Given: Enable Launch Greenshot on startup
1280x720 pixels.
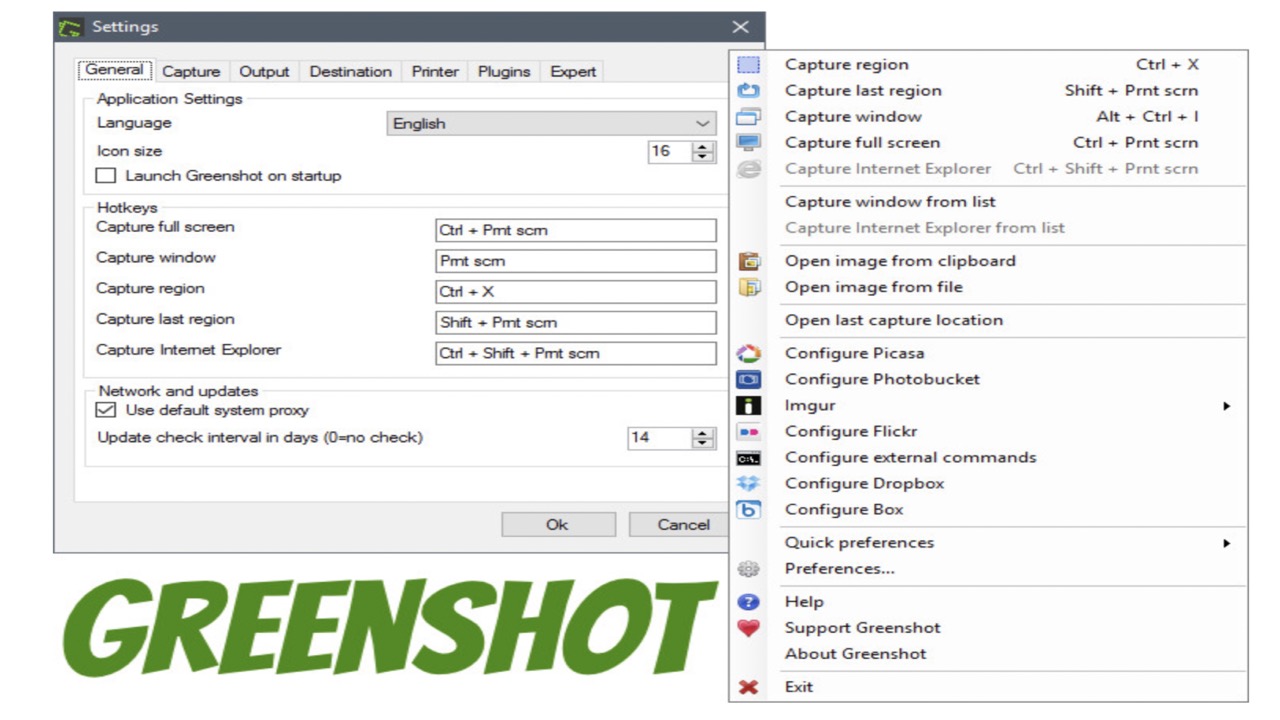Looking at the screenshot, I should [x=106, y=176].
